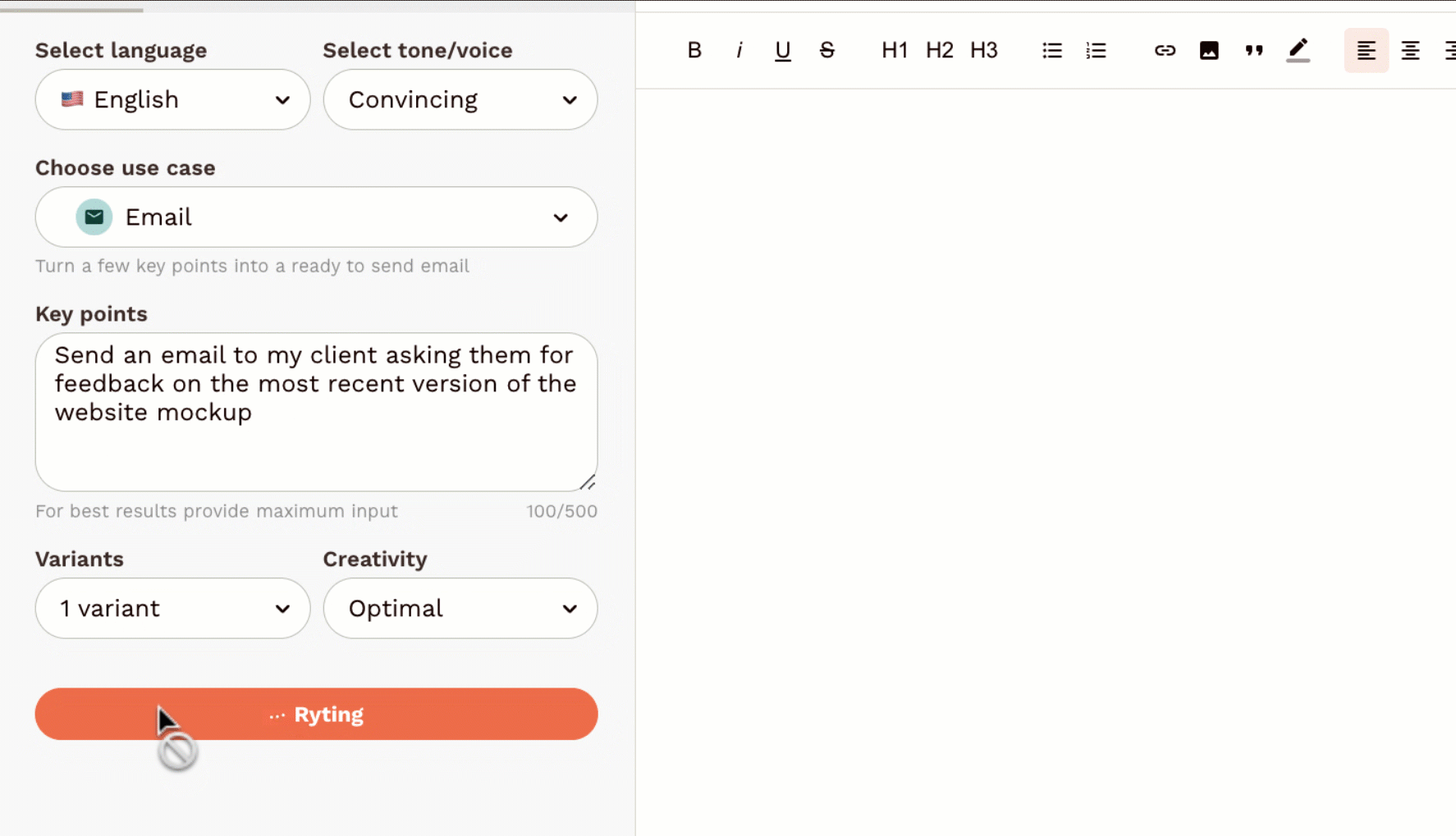
Task: Click inside the Key points text area
Action: coord(316,412)
